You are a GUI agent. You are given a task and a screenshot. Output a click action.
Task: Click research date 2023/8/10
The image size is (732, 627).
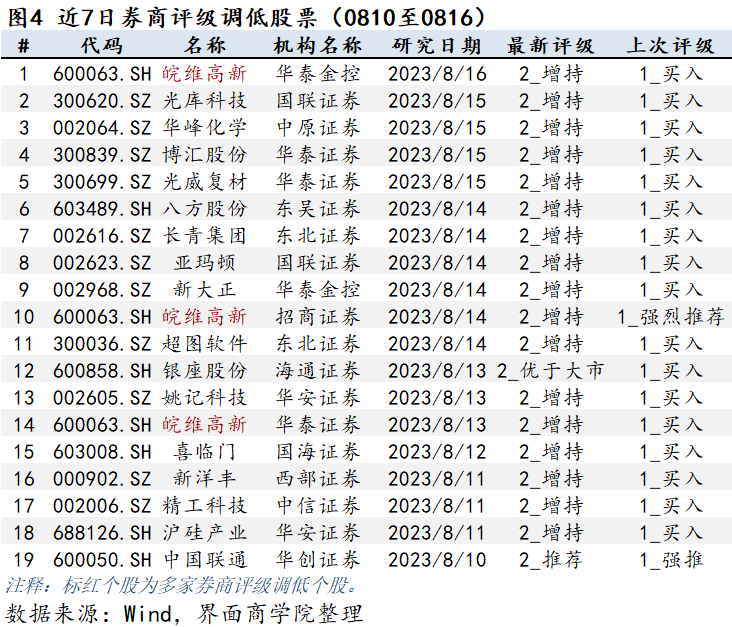pos(437,560)
